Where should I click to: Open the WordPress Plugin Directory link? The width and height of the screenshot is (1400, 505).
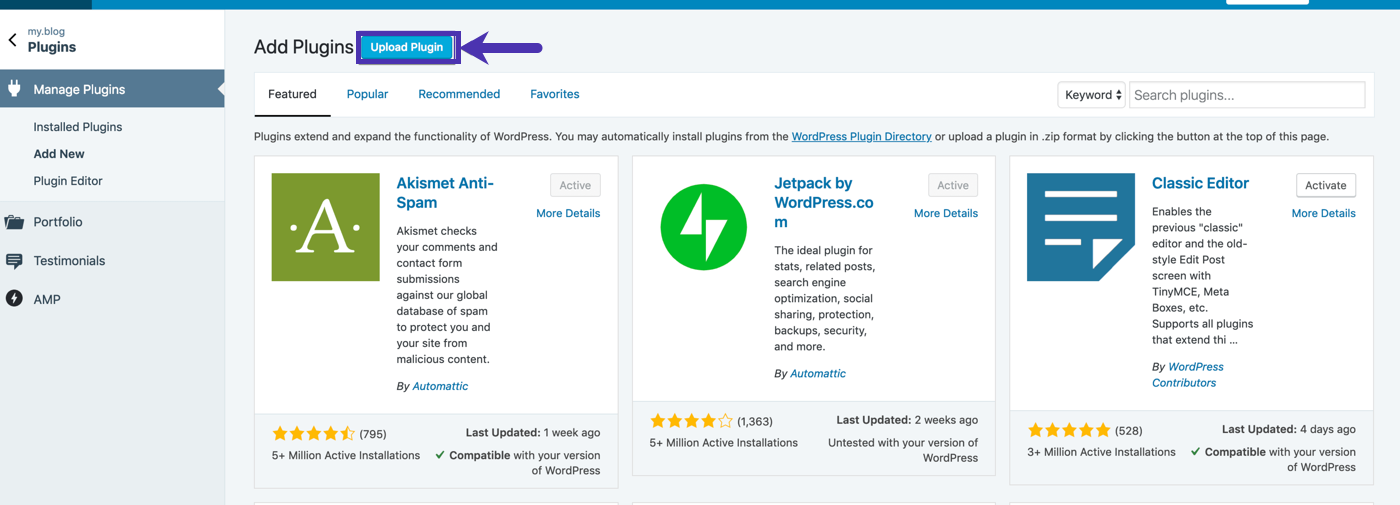click(861, 137)
